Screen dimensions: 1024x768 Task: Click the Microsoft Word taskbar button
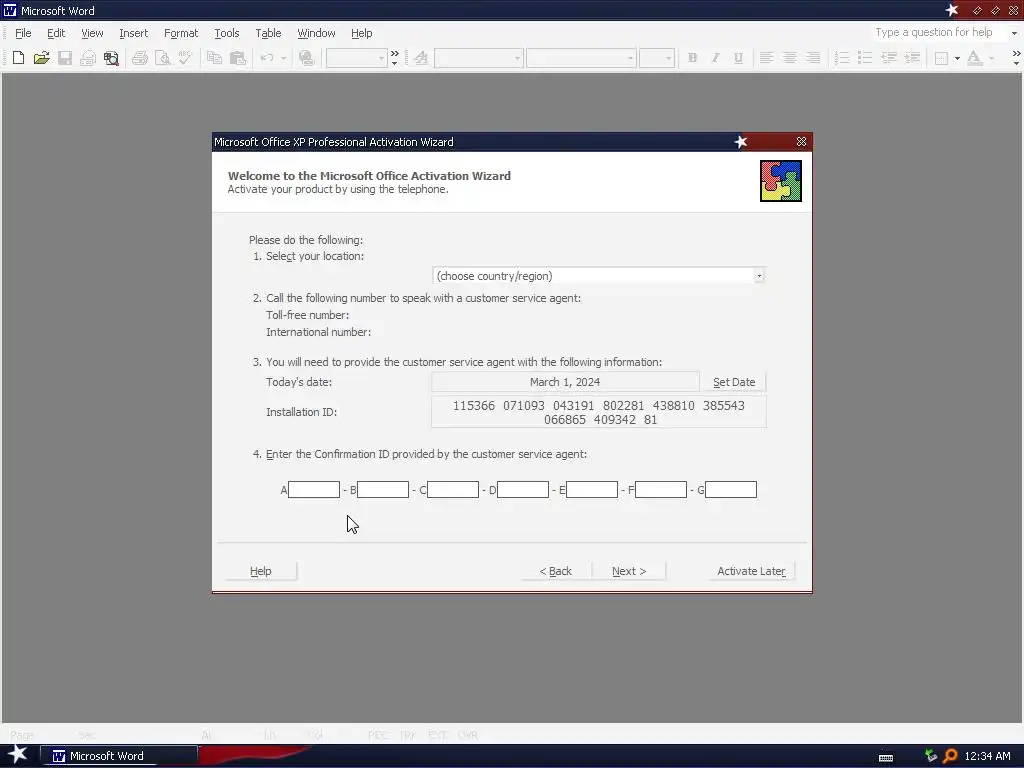point(119,756)
